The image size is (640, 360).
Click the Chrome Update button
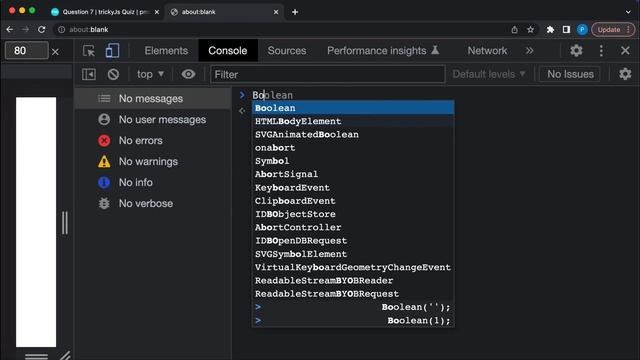coord(613,29)
